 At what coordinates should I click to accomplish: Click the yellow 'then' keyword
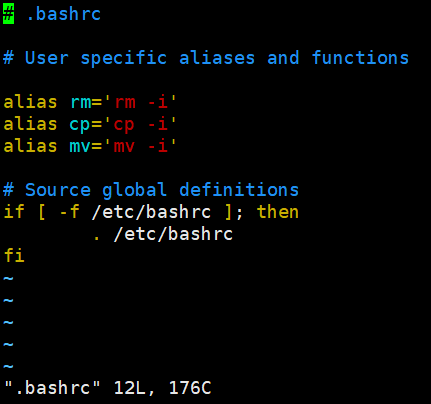pyautogui.click(x=277, y=212)
